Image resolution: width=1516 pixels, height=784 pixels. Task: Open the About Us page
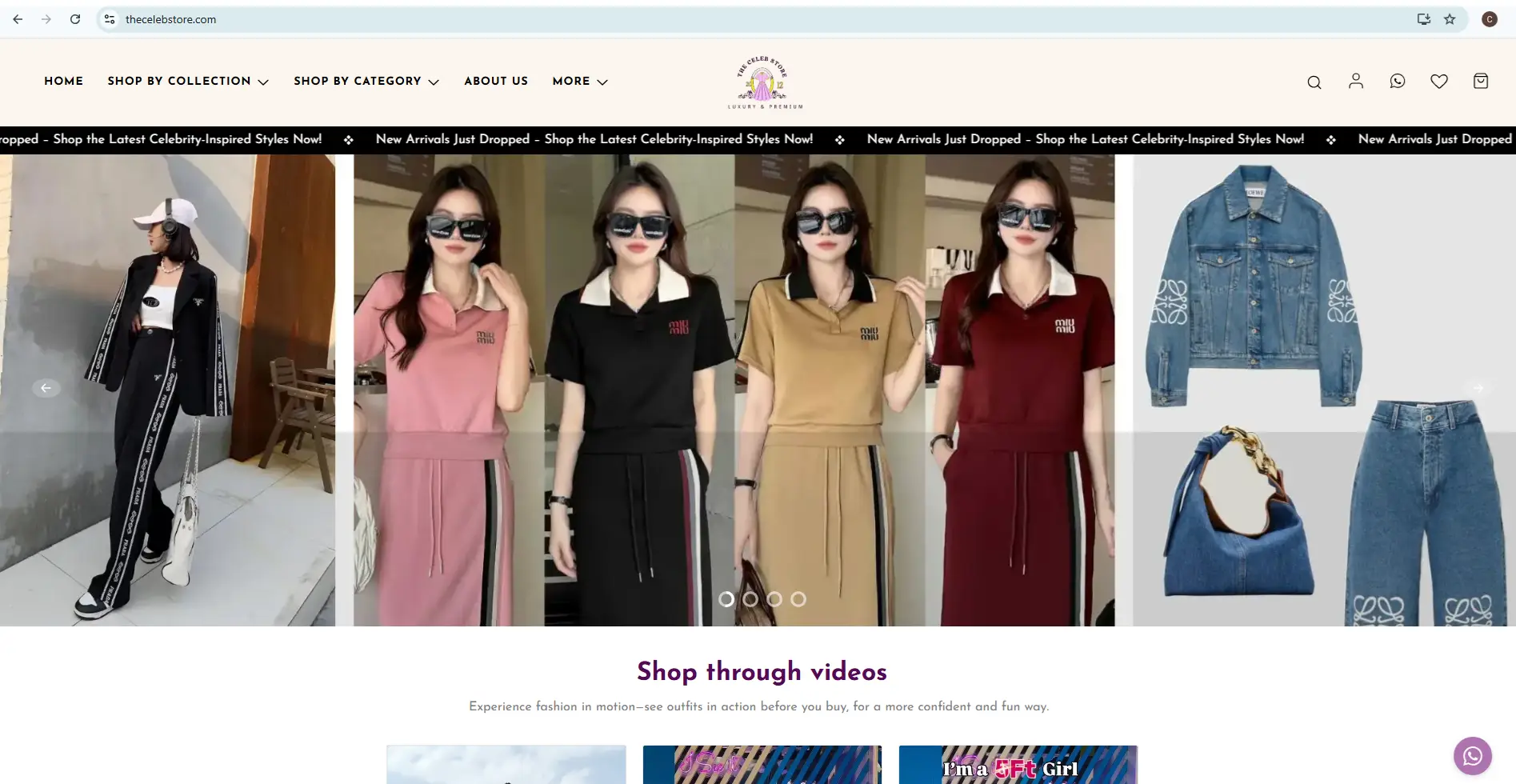tap(495, 81)
